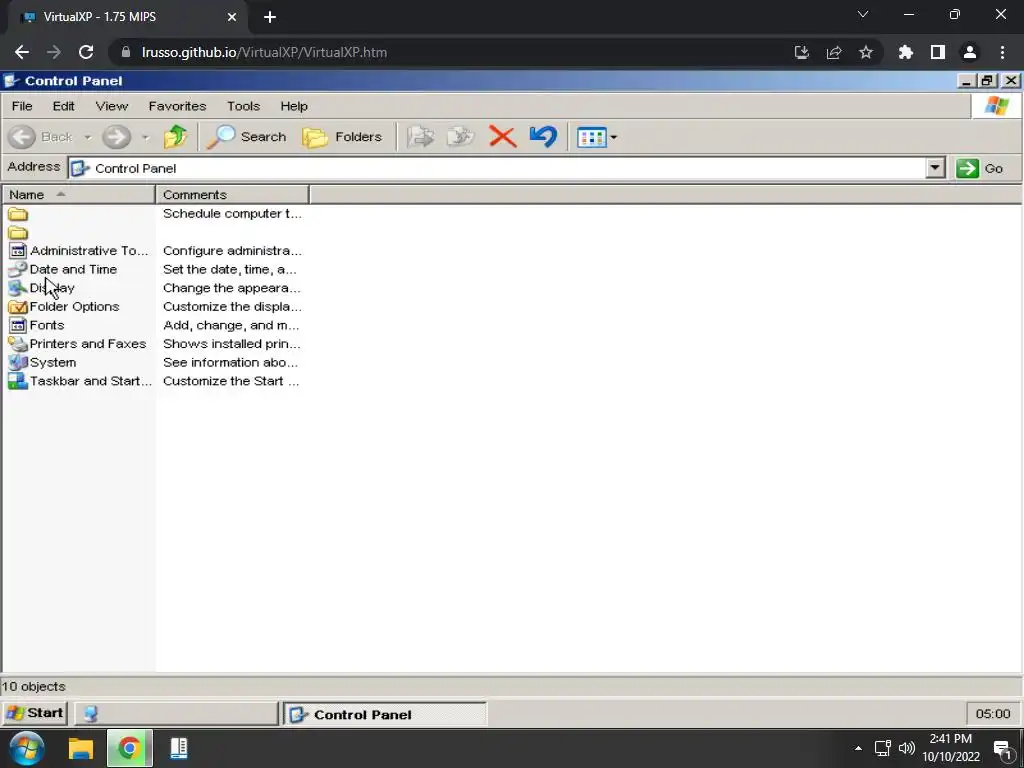Open the Views dropdown button

pos(597,137)
